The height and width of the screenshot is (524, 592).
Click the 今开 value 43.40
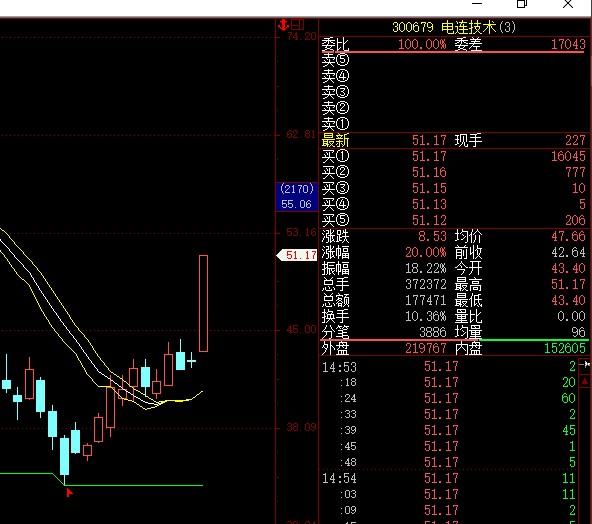coord(568,268)
